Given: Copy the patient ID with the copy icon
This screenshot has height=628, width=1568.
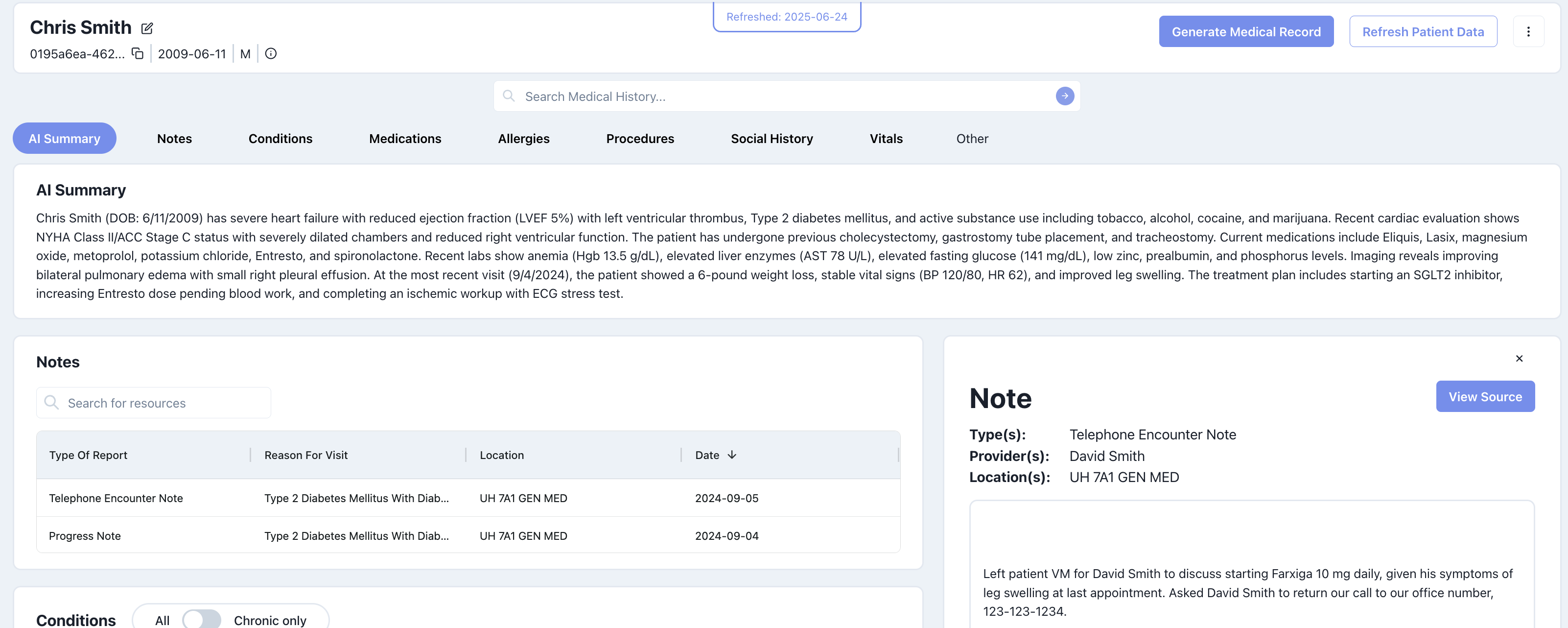Looking at the screenshot, I should pos(138,53).
